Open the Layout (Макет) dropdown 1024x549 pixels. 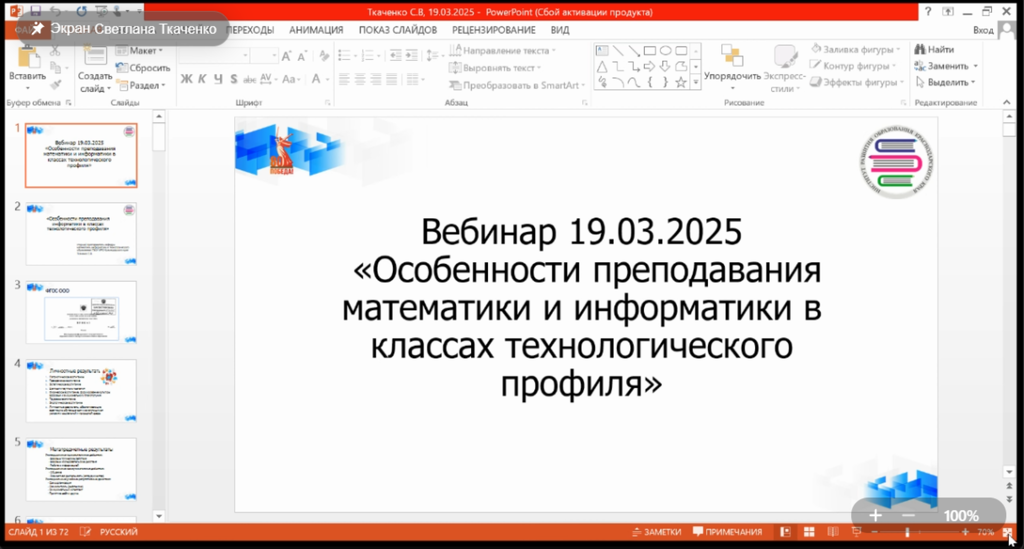(140, 50)
